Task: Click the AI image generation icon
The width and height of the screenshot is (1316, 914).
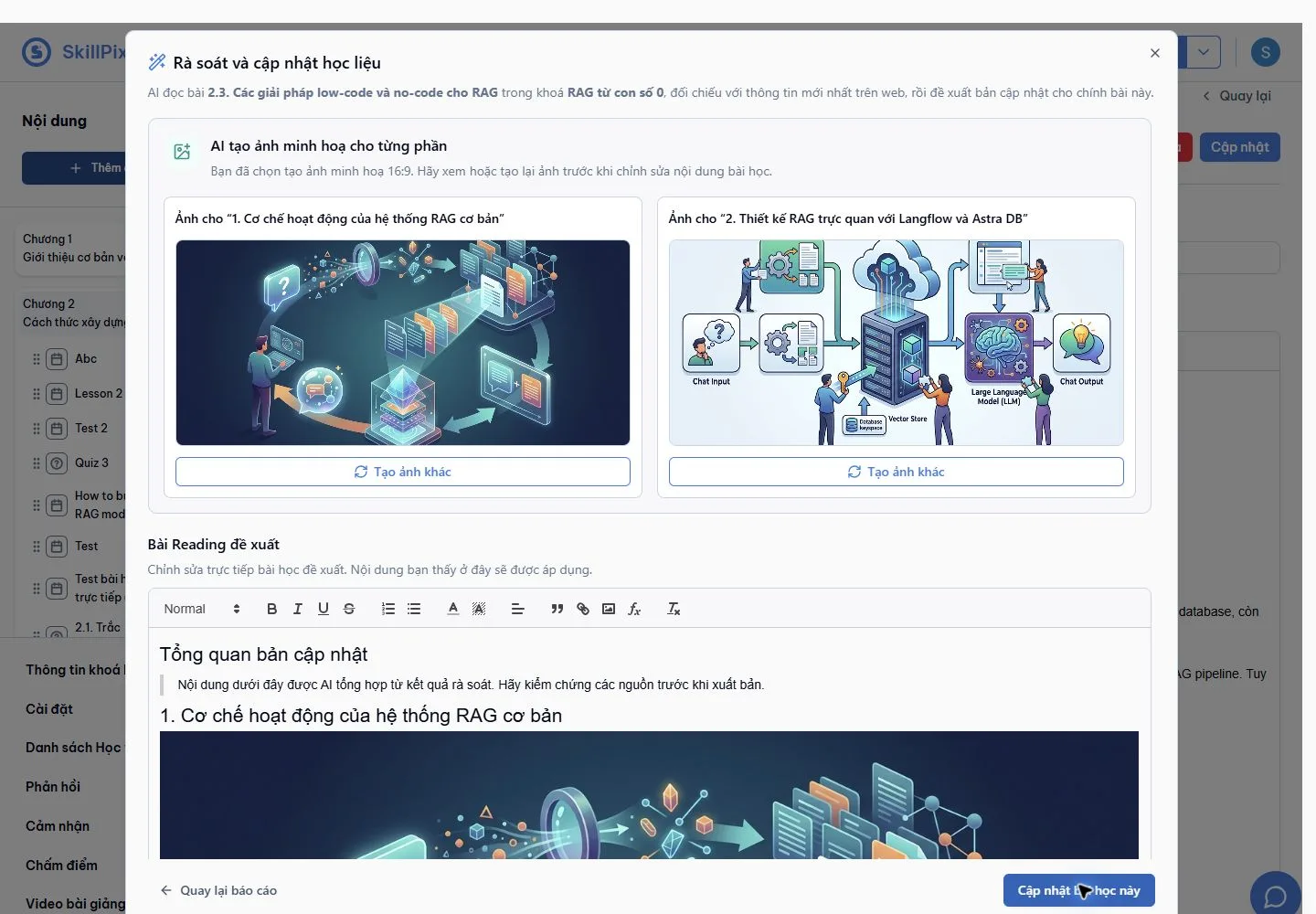Action: pyautogui.click(x=182, y=152)
